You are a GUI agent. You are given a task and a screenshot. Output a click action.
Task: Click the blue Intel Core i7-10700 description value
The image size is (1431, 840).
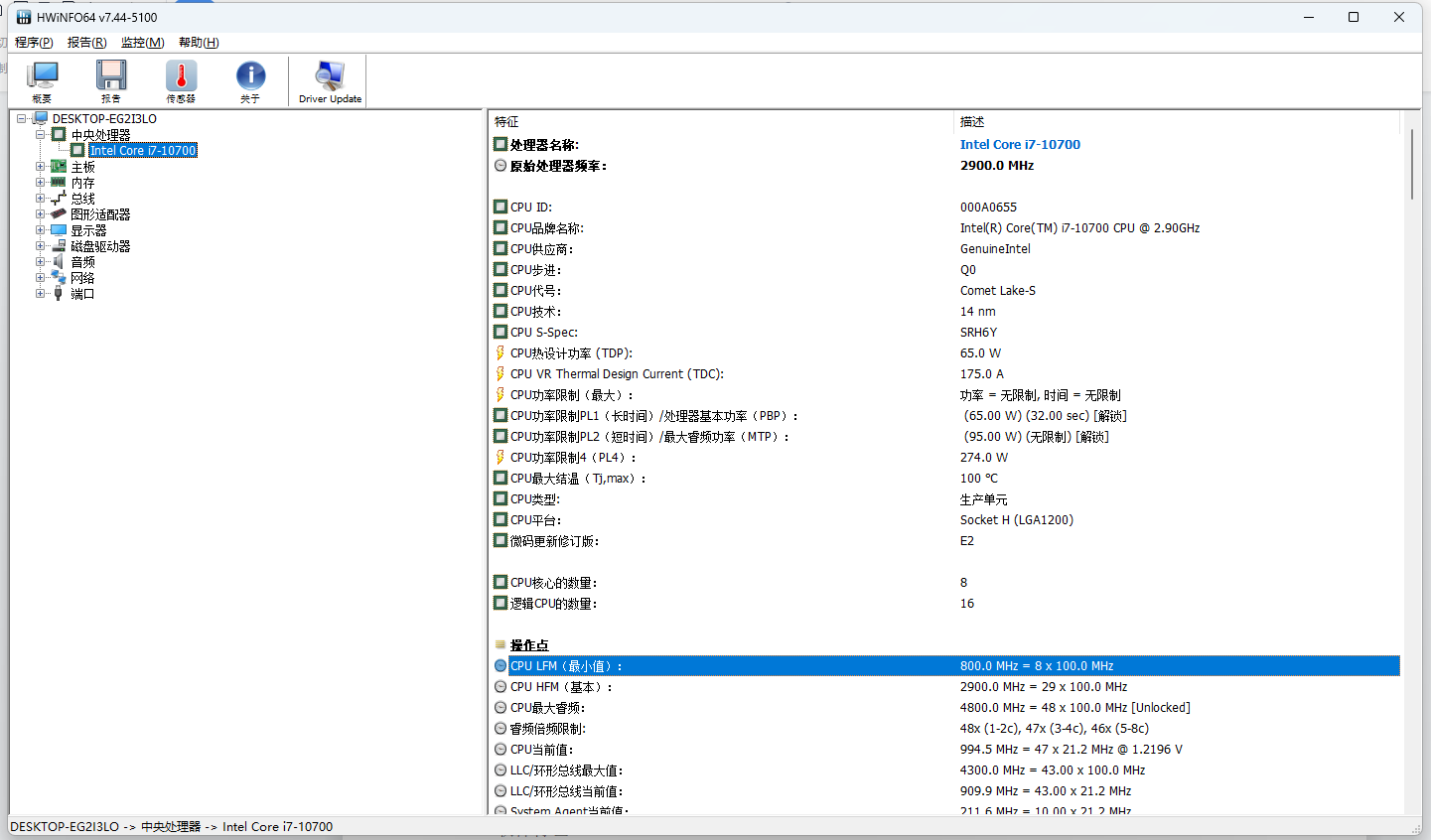click(1020, 145)
